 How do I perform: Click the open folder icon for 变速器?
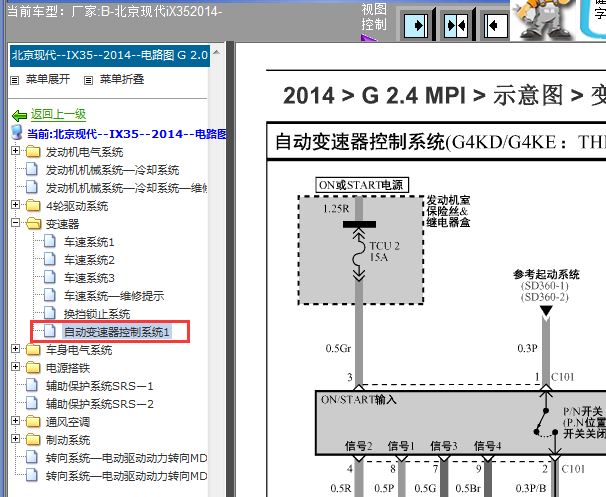[33, 223]
